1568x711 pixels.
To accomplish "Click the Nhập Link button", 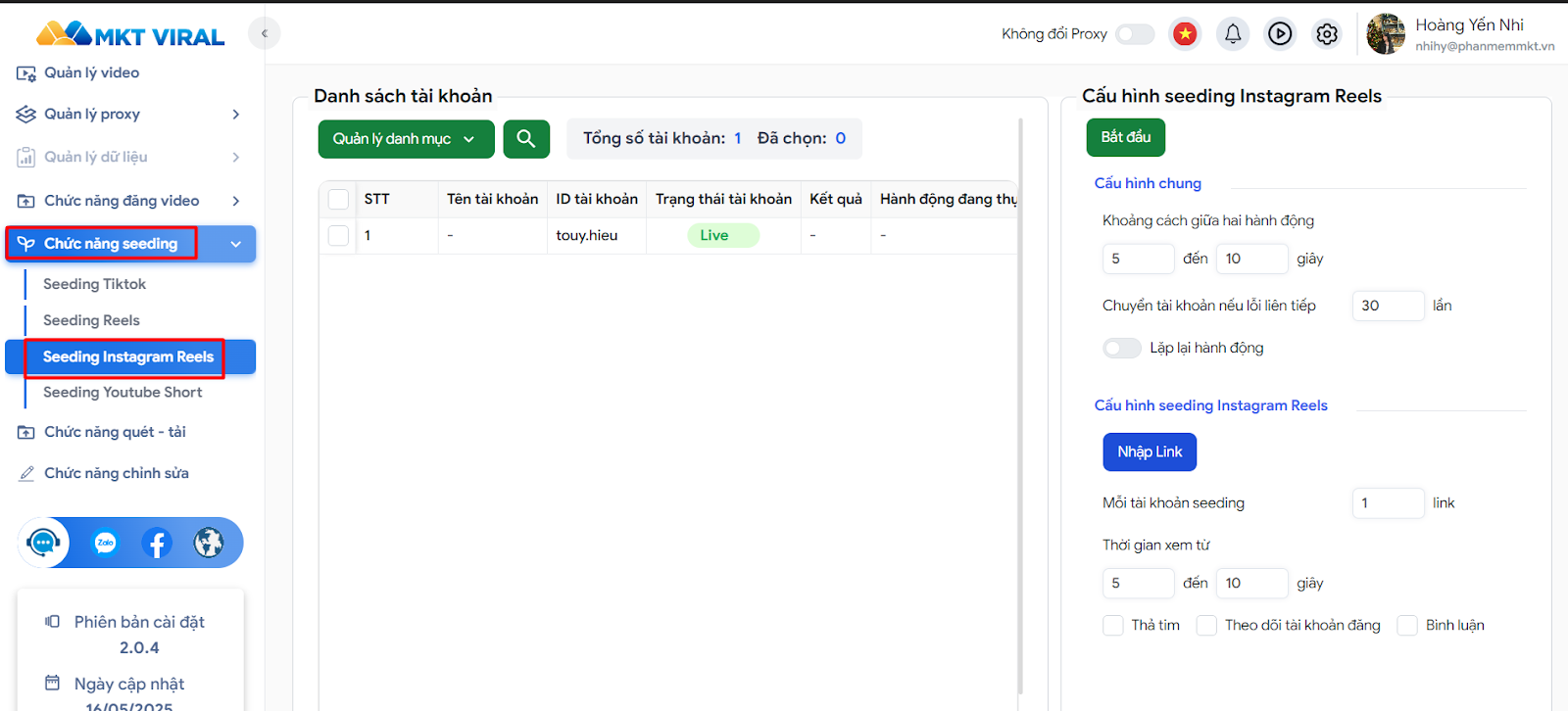I will point(1150,452).
